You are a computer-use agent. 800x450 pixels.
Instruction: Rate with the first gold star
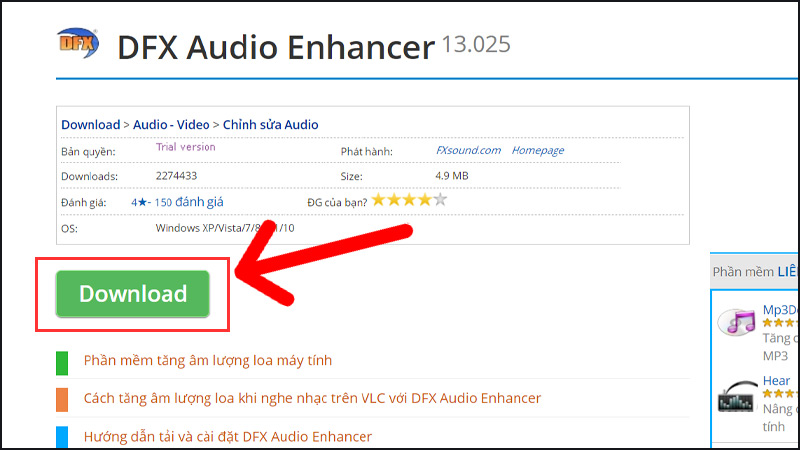coord(379,199)
